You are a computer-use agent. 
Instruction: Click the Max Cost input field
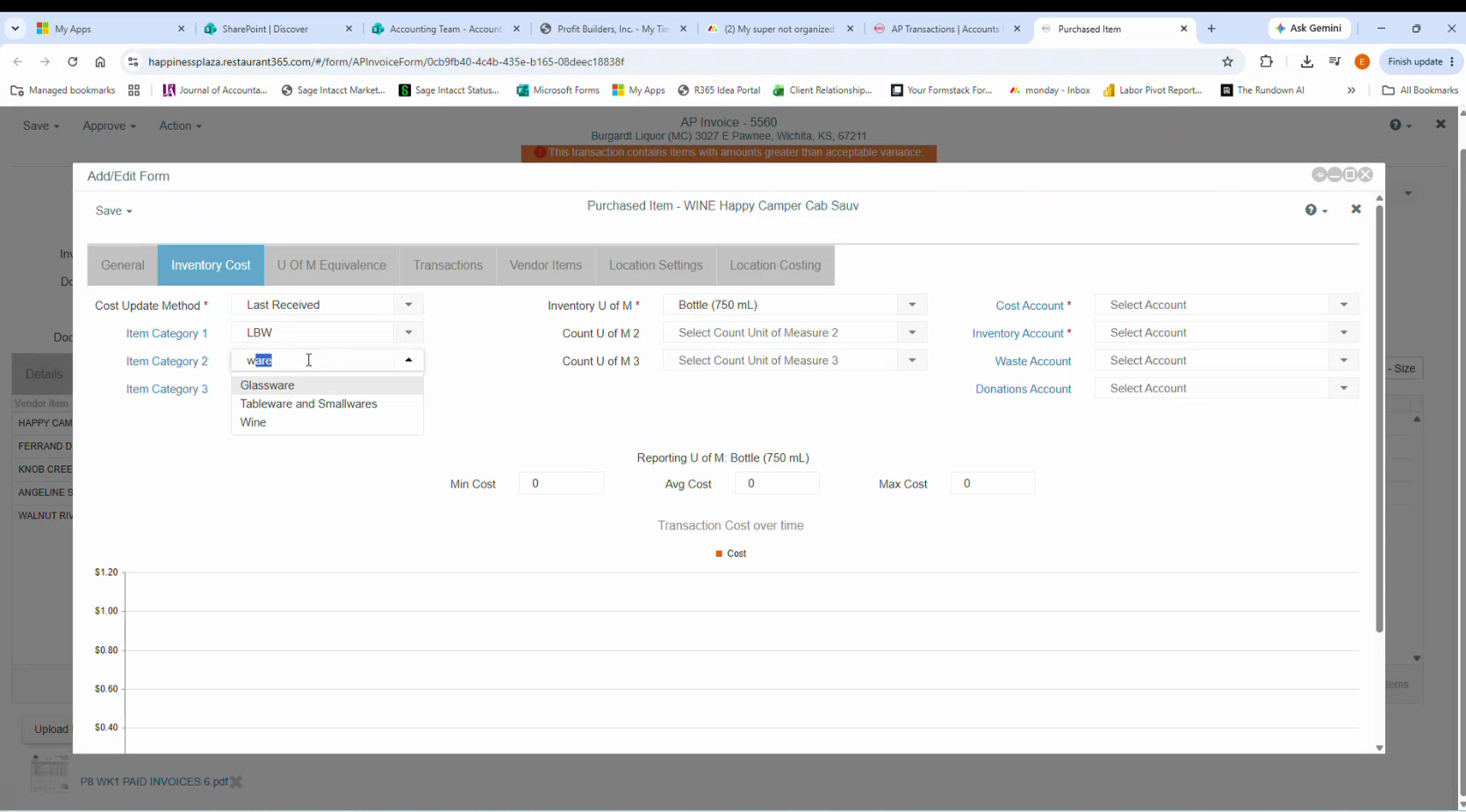pyautogui.click(x=993, y=484)
